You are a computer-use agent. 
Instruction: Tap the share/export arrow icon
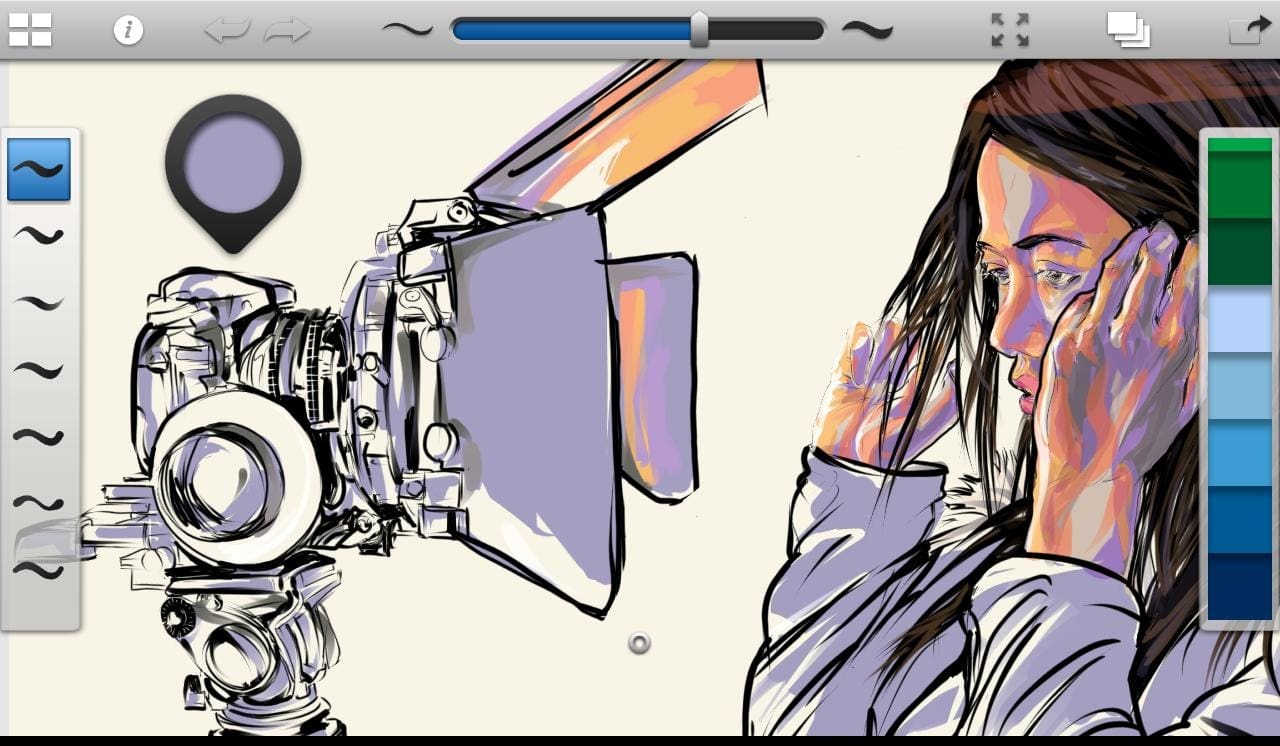1247,30
